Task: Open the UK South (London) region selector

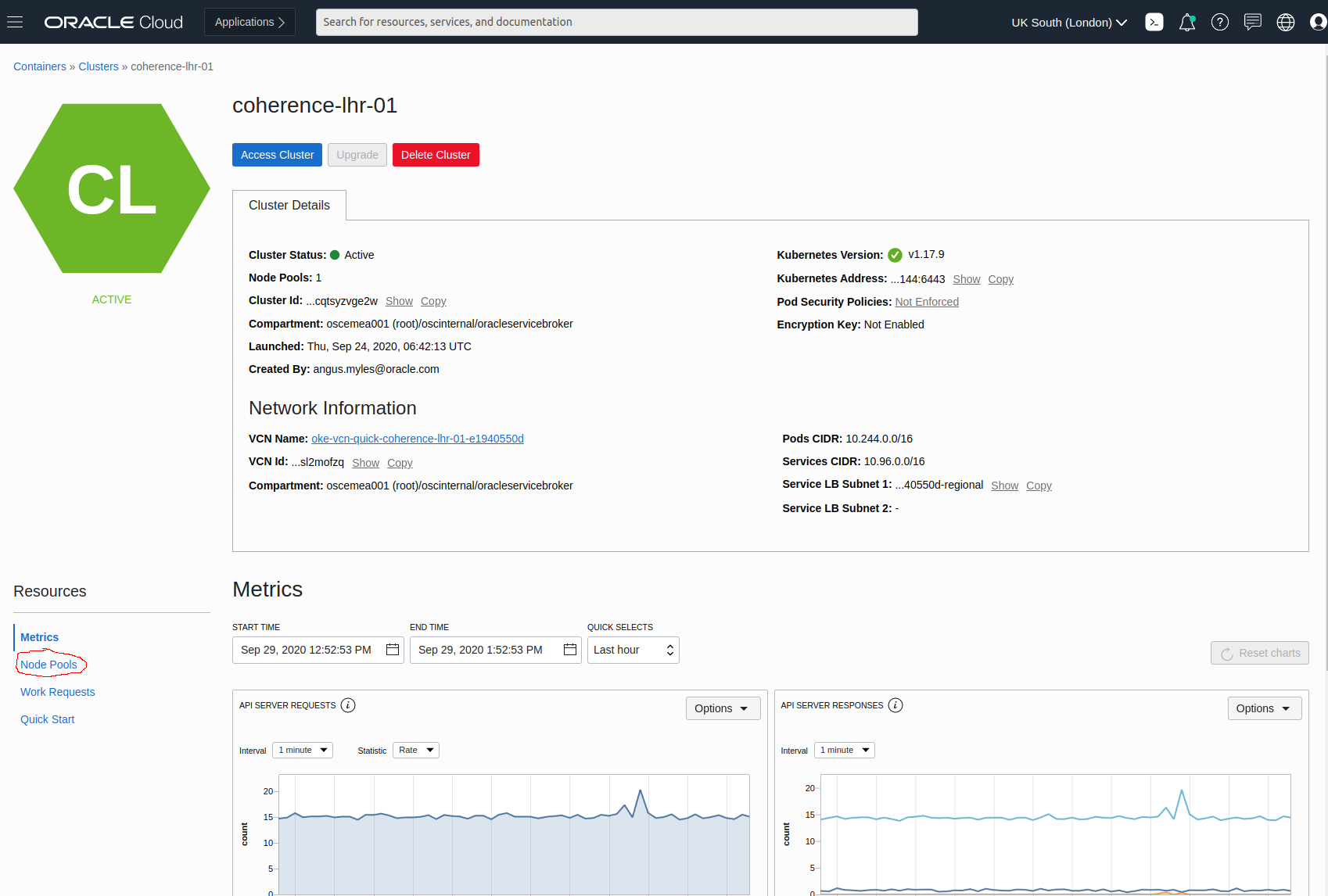Action: [x=1069, y=22]
